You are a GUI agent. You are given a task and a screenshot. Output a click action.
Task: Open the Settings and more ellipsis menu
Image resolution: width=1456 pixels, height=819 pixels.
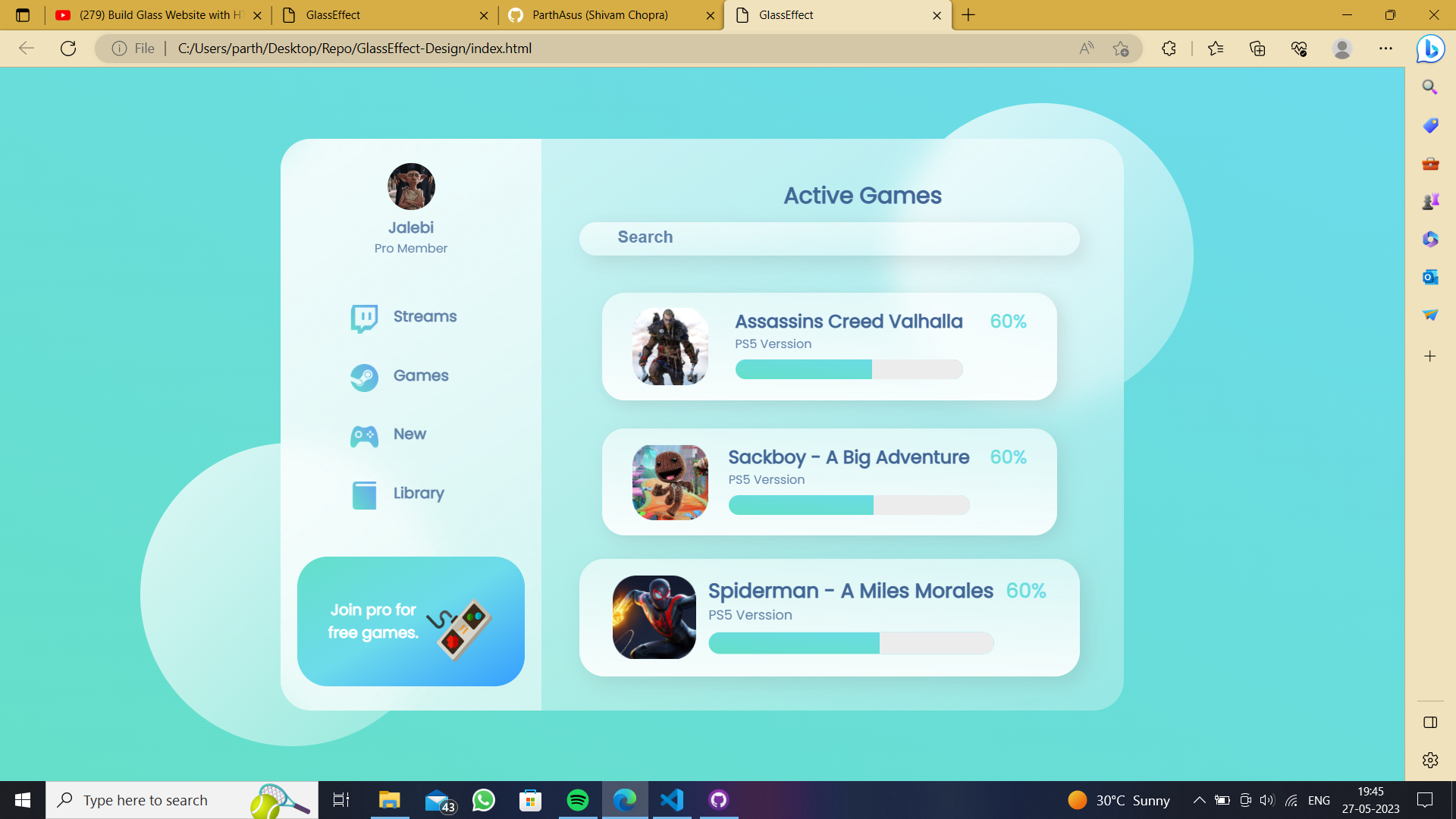(x=1387, y=48)
